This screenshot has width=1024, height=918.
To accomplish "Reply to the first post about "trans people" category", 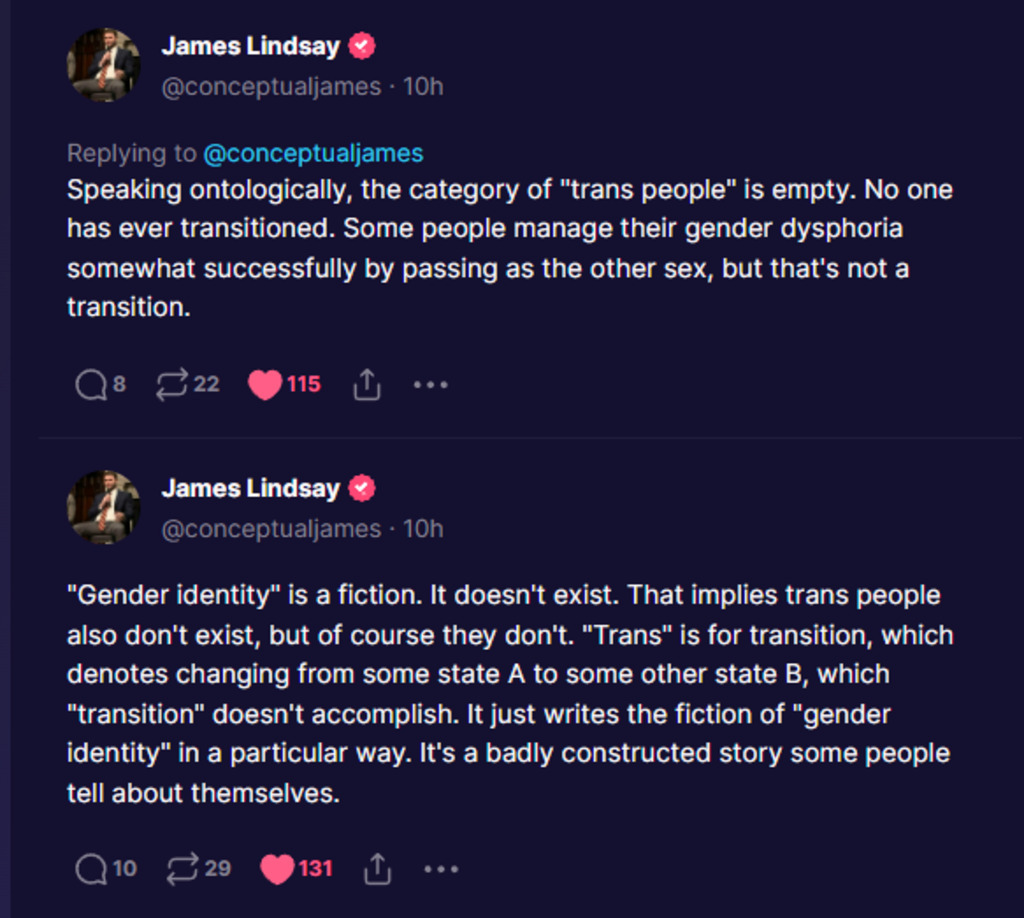I will click(x=91, y=385).
